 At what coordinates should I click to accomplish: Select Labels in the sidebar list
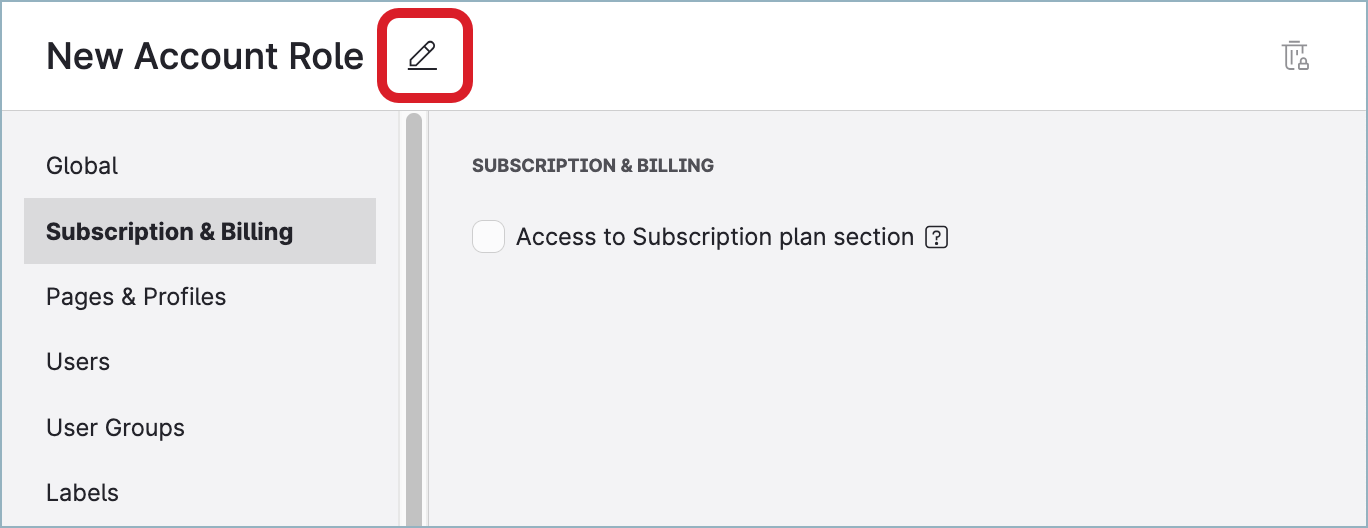[x=82, y=493]
